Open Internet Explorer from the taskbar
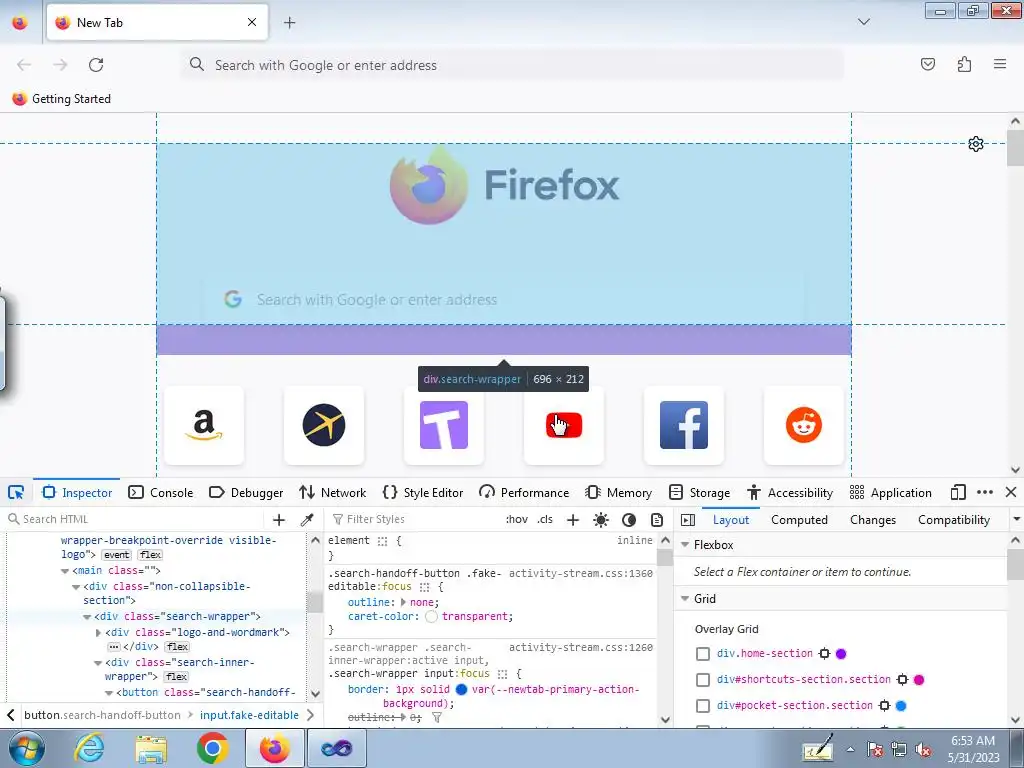This screenshot has width=1024, height=768. point(89,748)
